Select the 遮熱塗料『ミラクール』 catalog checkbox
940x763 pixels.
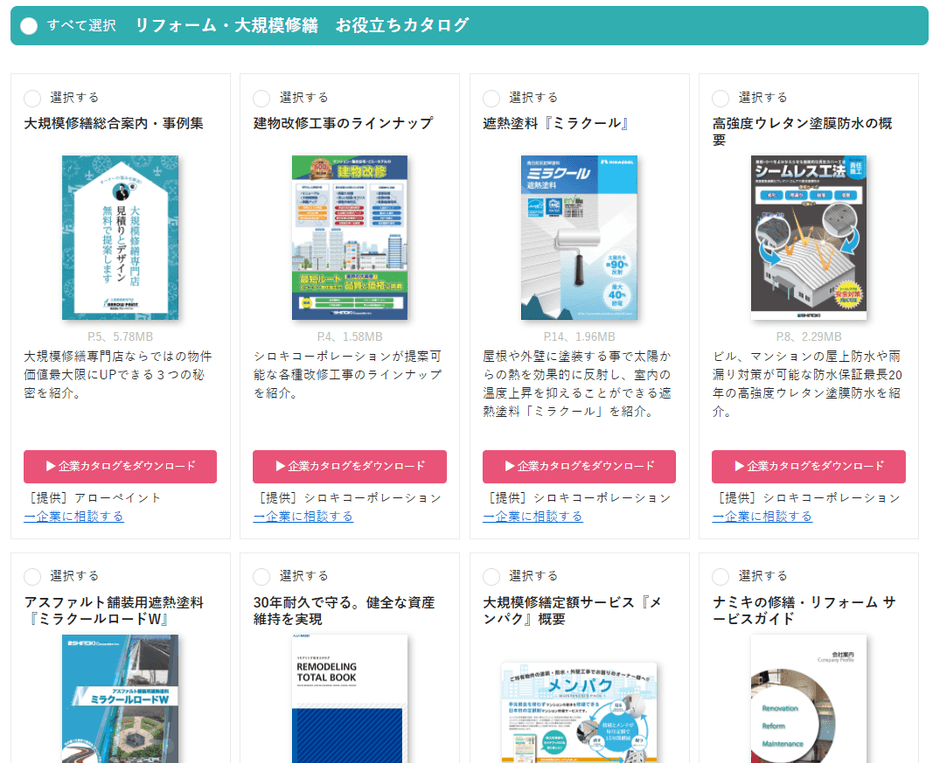pyautogui.click(x=491, y=98)
